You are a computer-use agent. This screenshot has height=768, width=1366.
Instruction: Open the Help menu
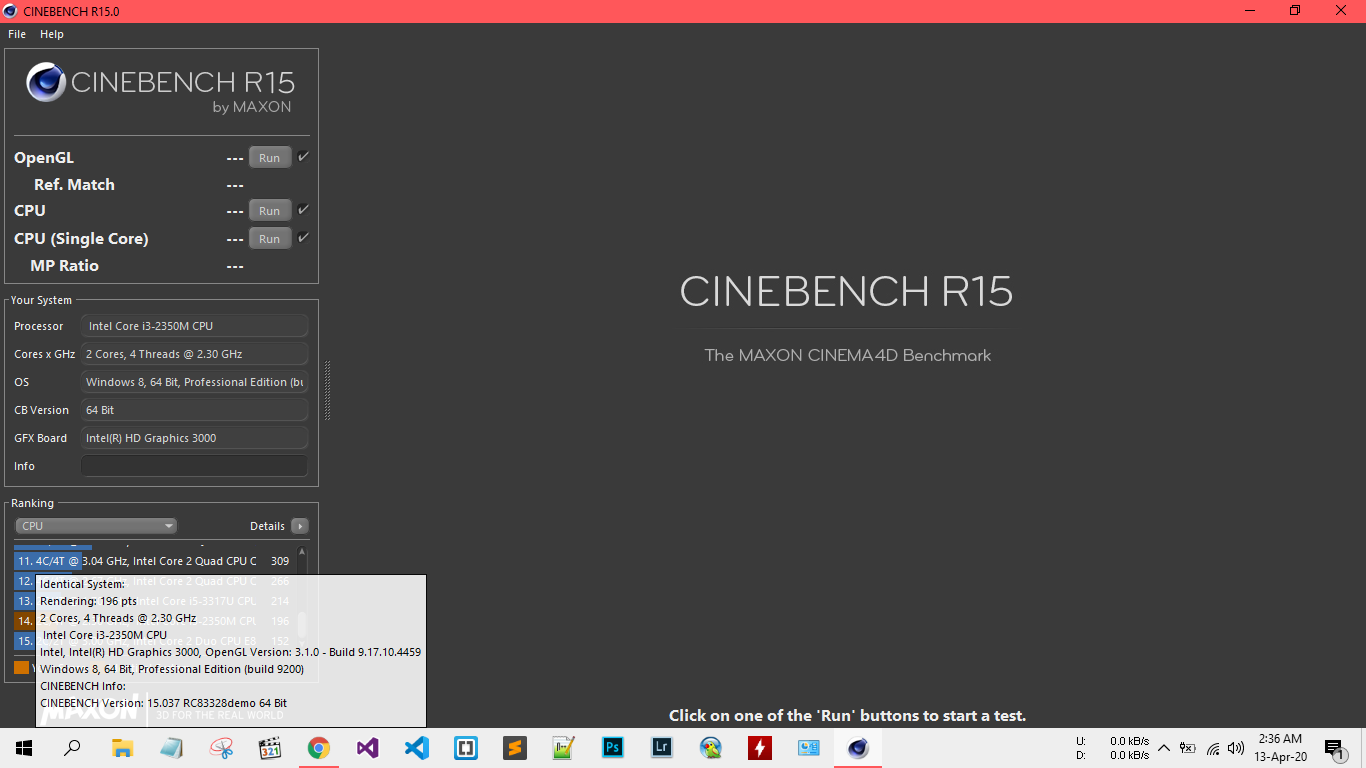[52, 34]
